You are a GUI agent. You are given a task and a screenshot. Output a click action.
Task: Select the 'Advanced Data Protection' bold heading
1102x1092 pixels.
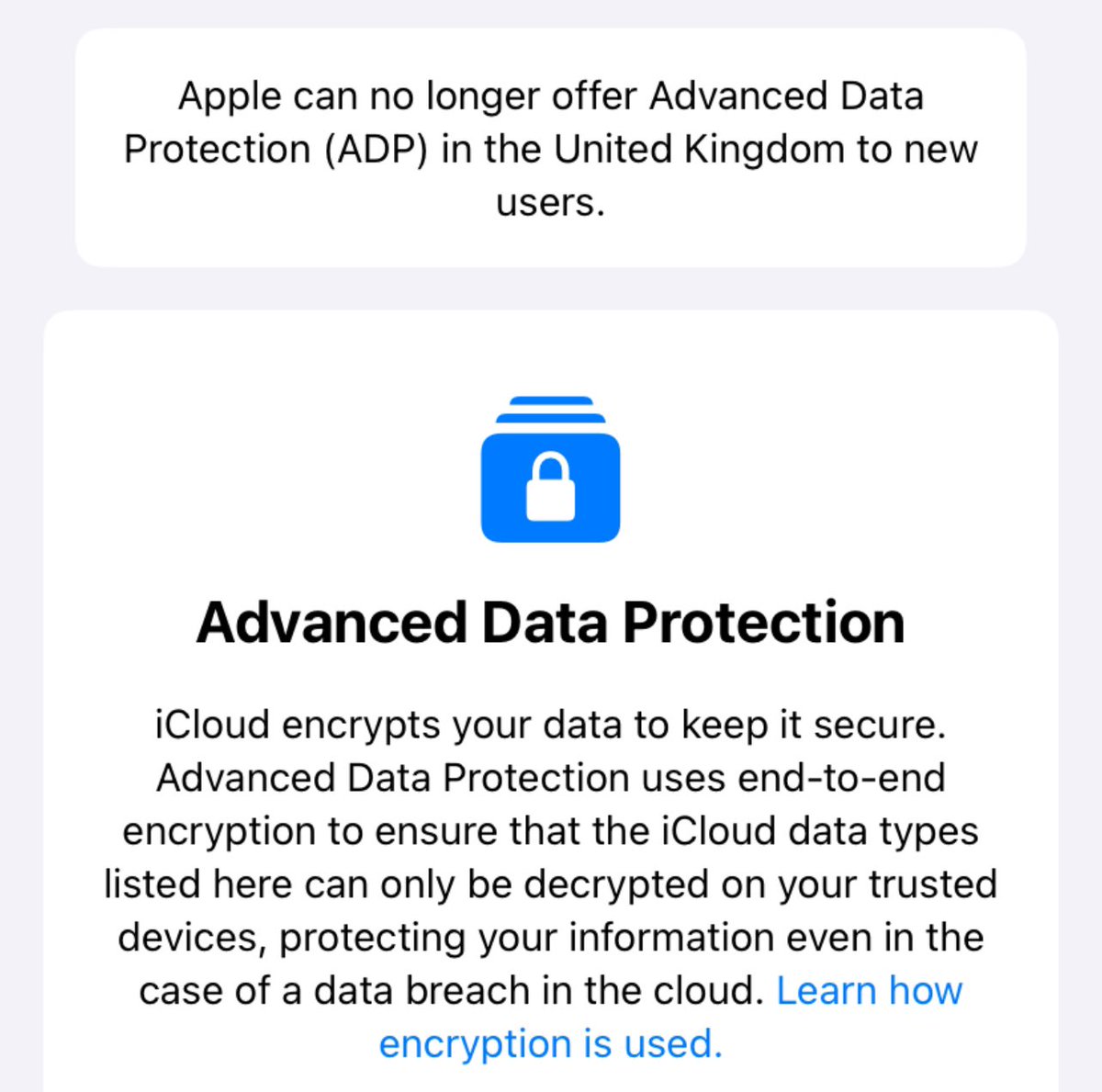pos(550,623)
